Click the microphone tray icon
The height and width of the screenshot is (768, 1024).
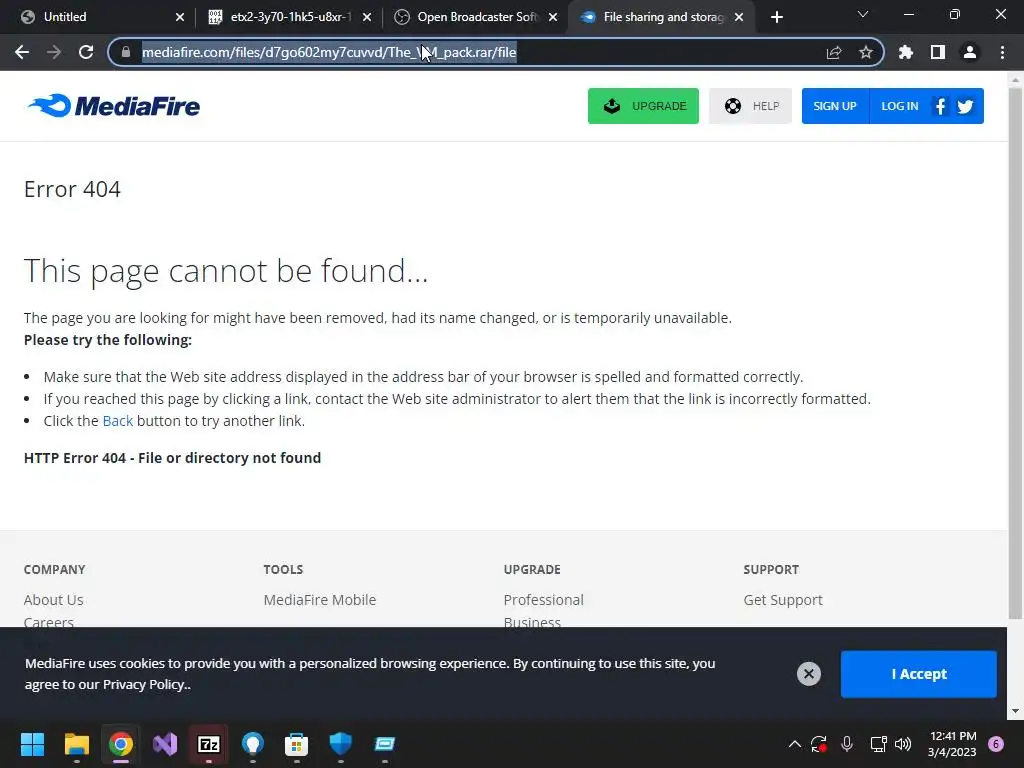(x=847, y=744)
